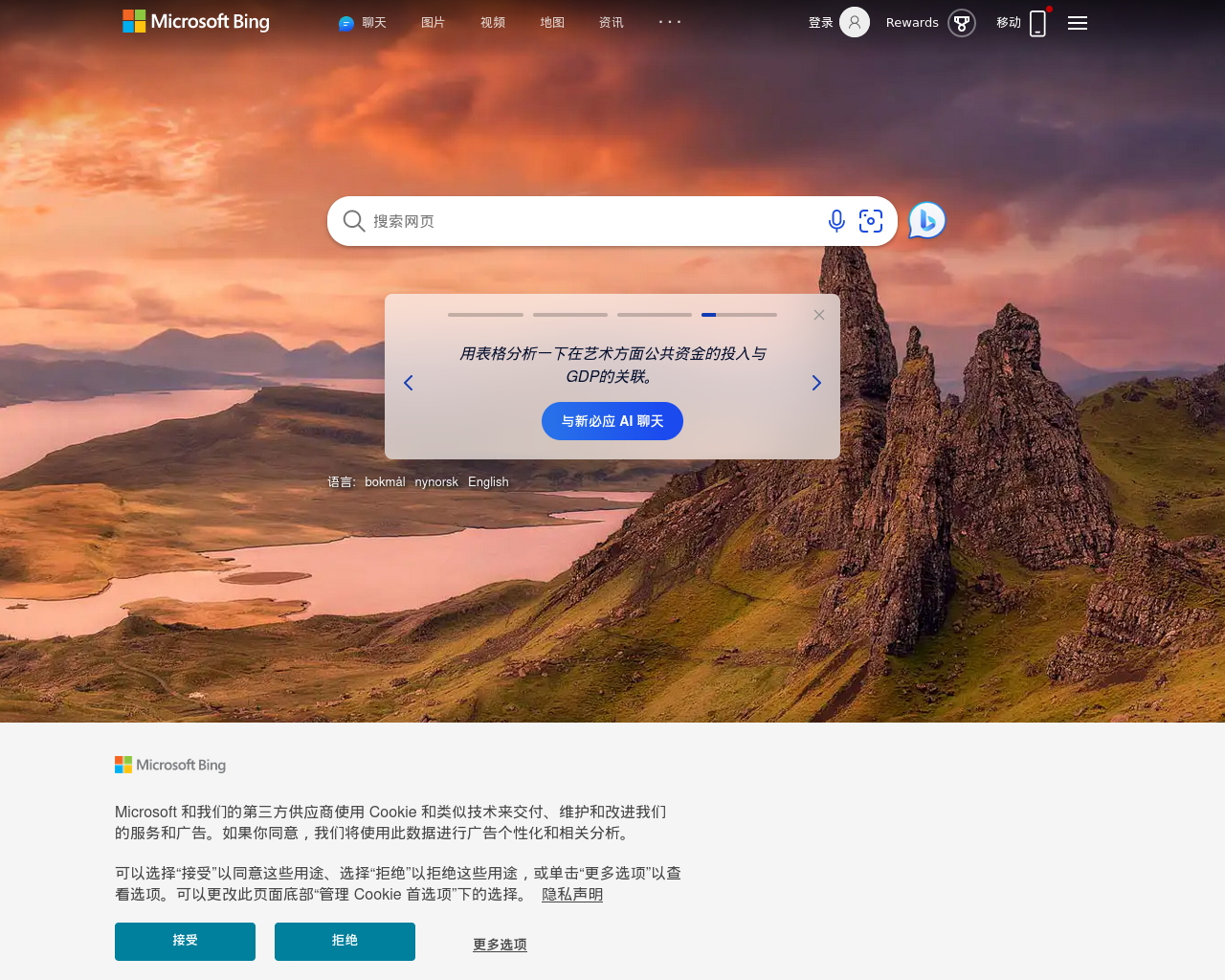This screenshot has height=980, width=1225.
Task: Accept cookies with 接受 button
Action: click(x=185, y=941)
